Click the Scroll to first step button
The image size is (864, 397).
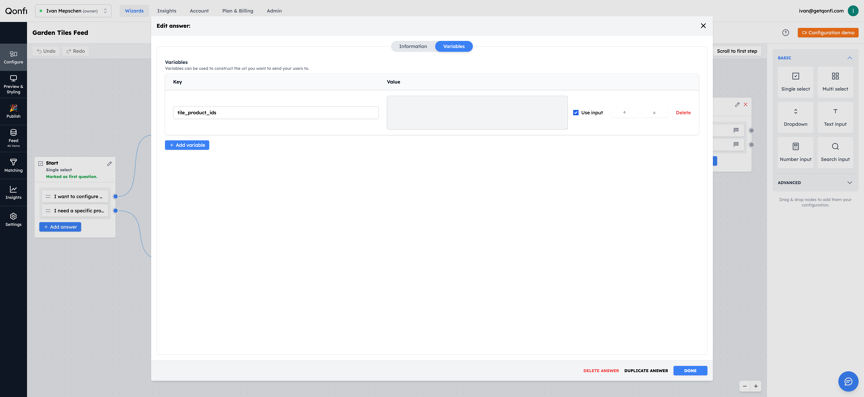point(737,51)
